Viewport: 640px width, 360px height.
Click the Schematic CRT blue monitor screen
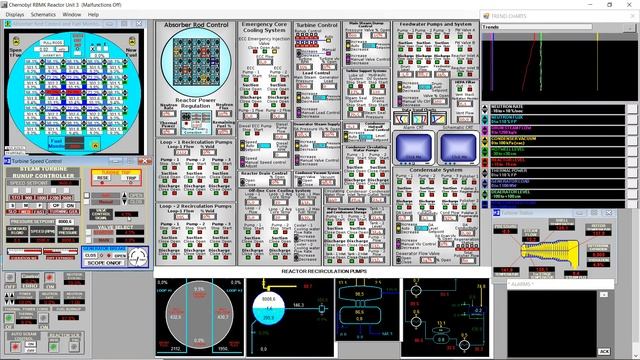tap(458, 147)
